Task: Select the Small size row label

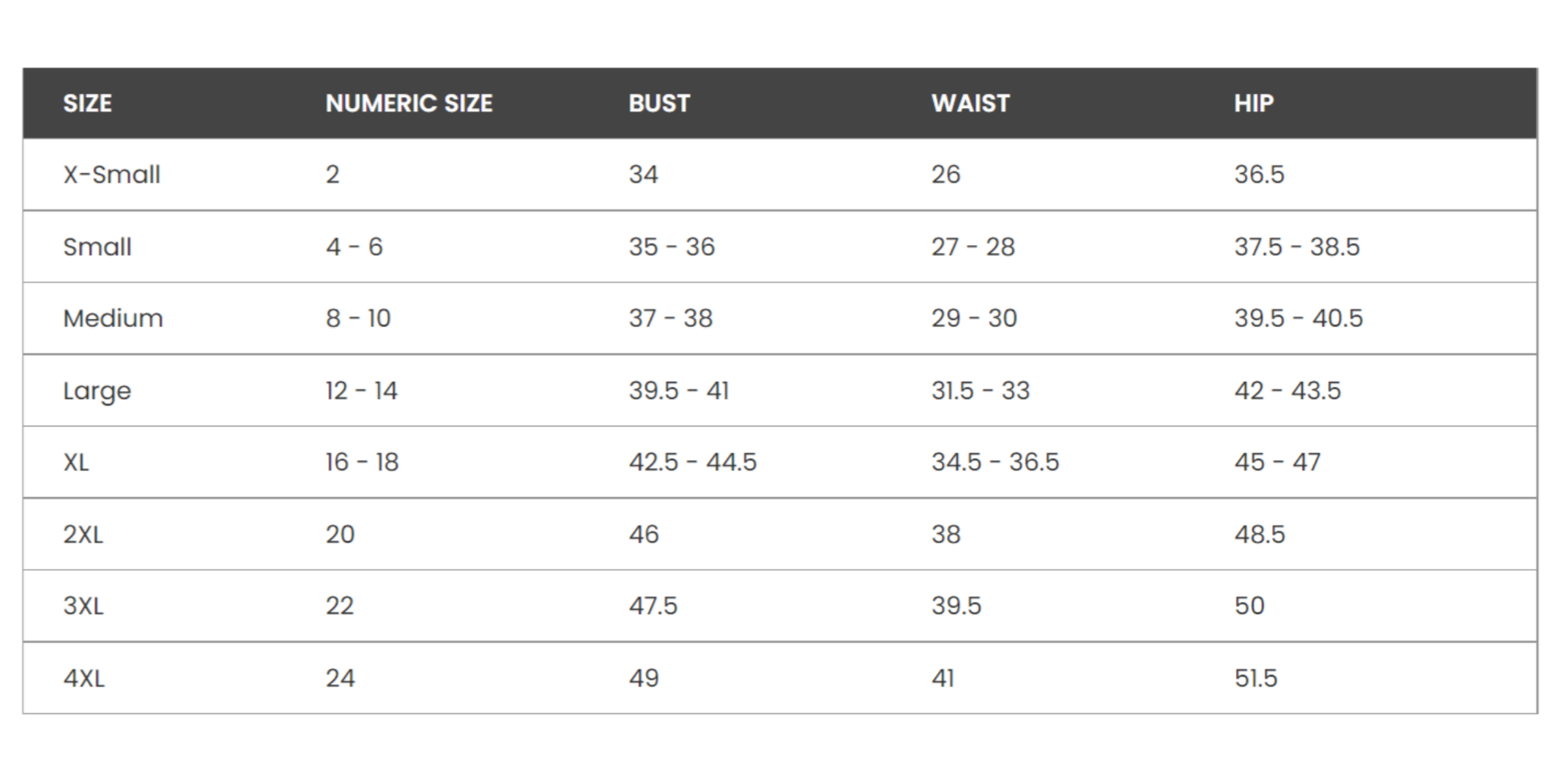Action: pos(97,247)
